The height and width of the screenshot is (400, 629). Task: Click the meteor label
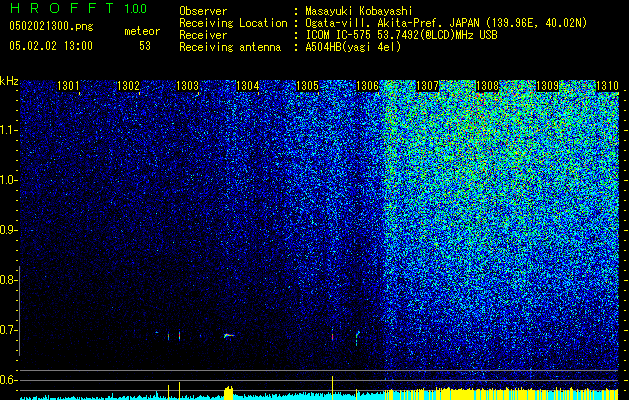(142, 31)
